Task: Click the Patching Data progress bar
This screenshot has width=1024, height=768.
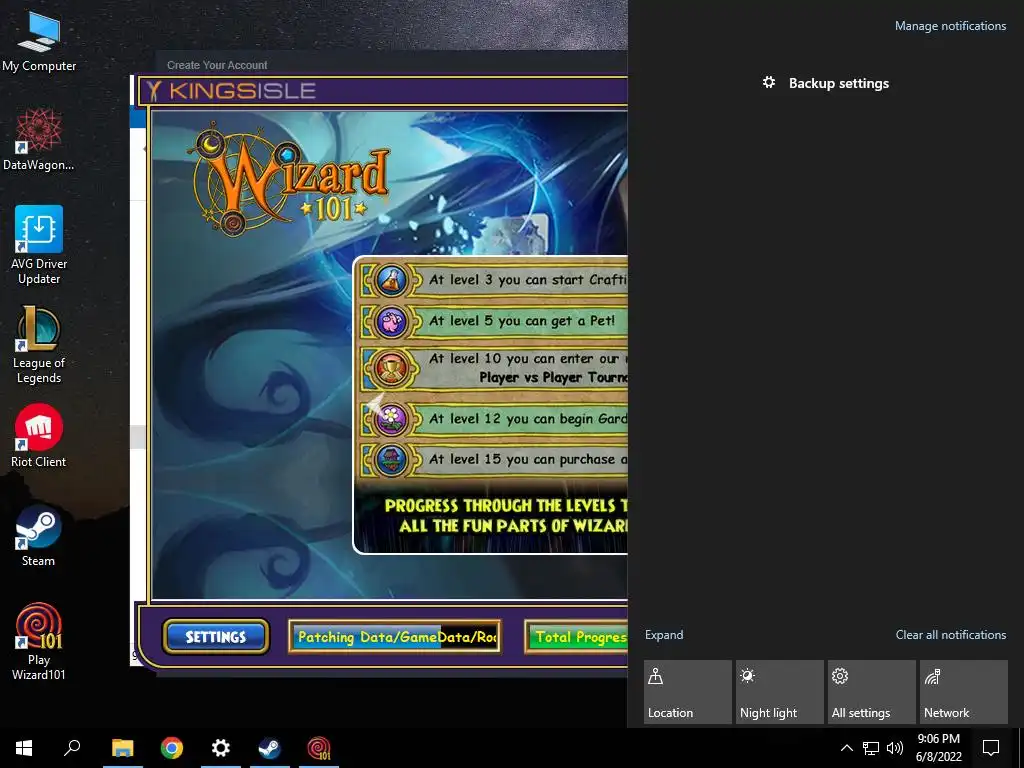Action: 394,637
